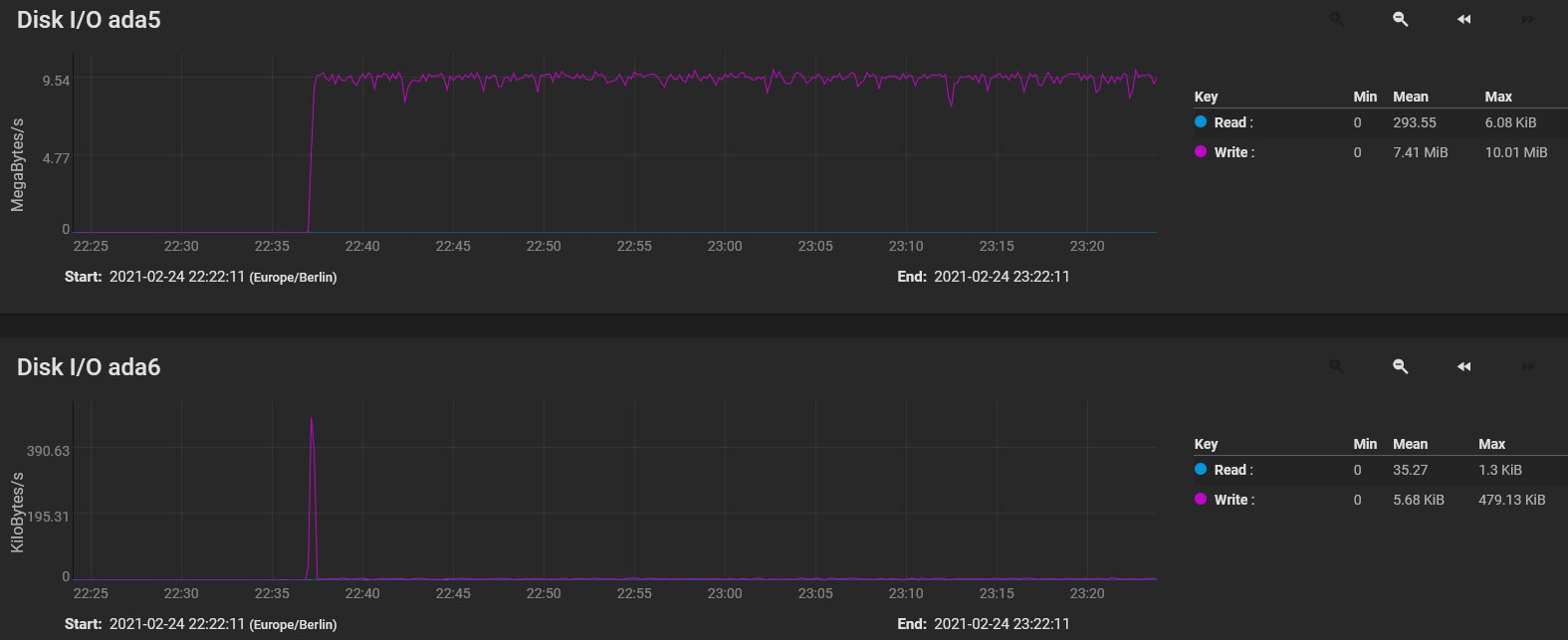Click the dimmed step-forward icon for ada5
The height and width of the screenshot is (640, 1568).
coord(1527,19)
